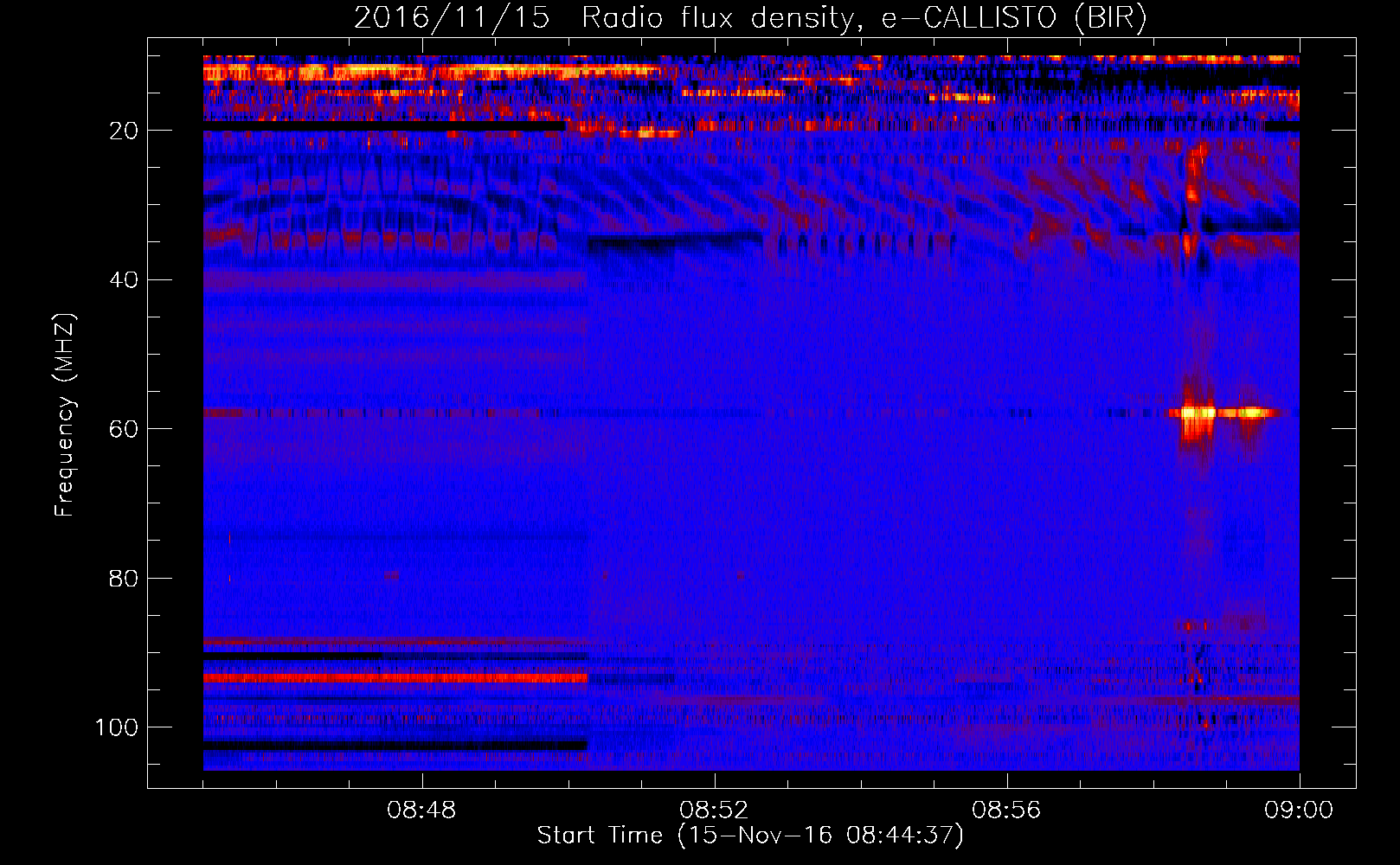1400x865 pixels.
Task: Click the 08:48 time tick label
Action: (421, 811)
